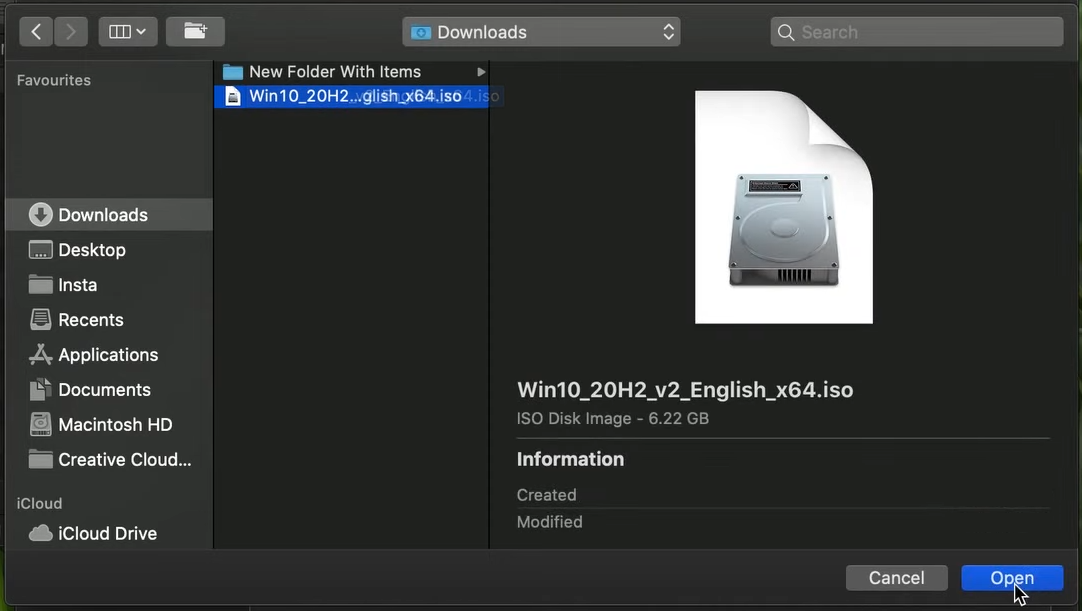Create a new folder with toolbar icon

pyautogui.click(x=195, y=32)
